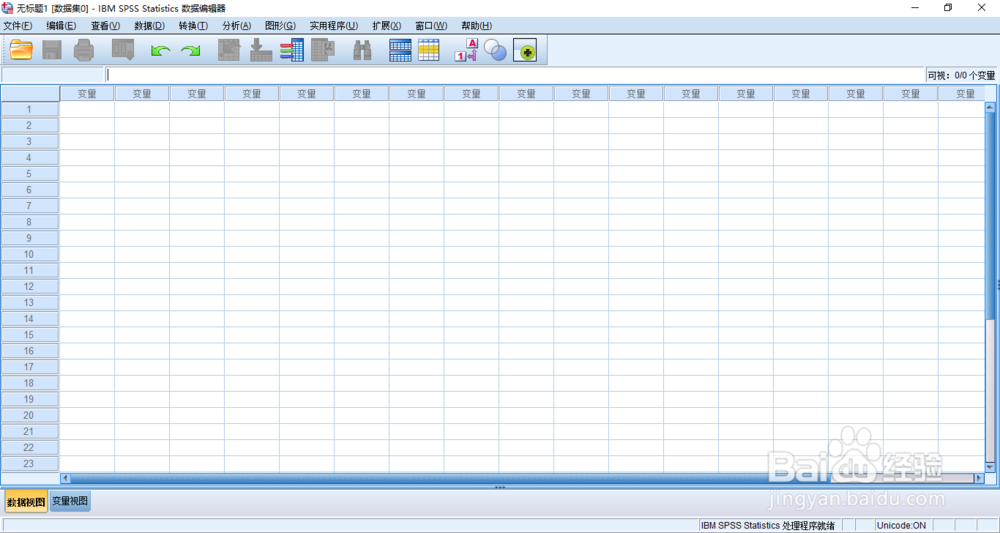Open the 分析(A) menu
The height and width of the screenshot is (533, 1000).
237,26
